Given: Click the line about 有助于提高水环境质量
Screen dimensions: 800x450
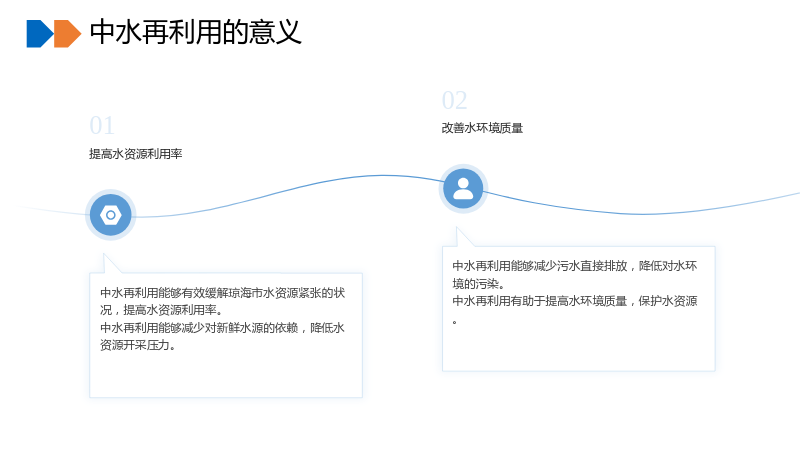Looking at the screenshot, I should [574, 301].
